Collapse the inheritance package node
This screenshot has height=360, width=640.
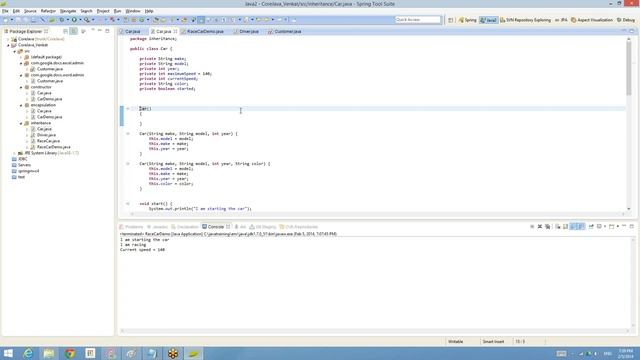(x=21, y=123)
